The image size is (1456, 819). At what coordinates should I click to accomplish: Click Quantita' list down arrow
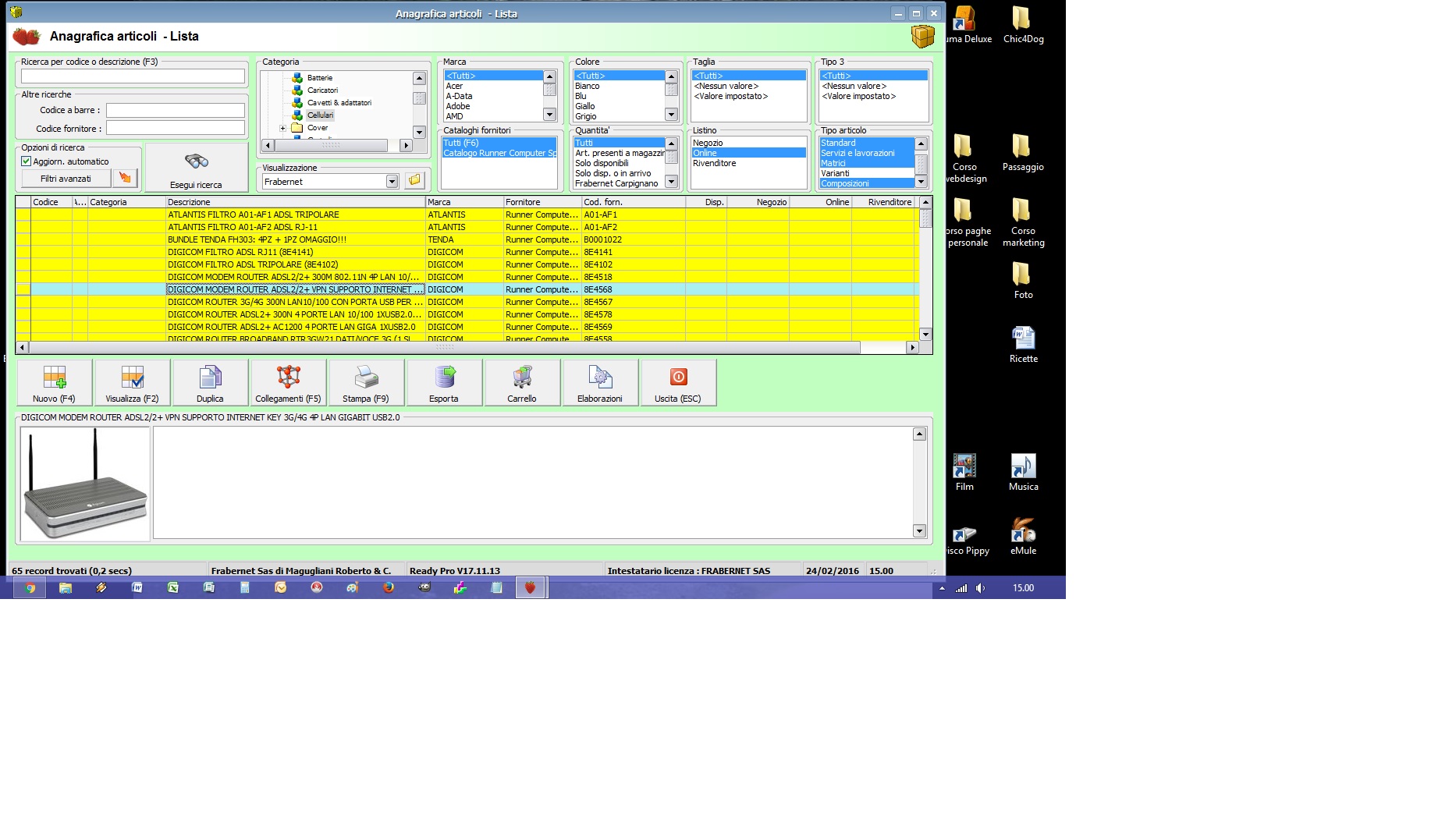[671, 182]
